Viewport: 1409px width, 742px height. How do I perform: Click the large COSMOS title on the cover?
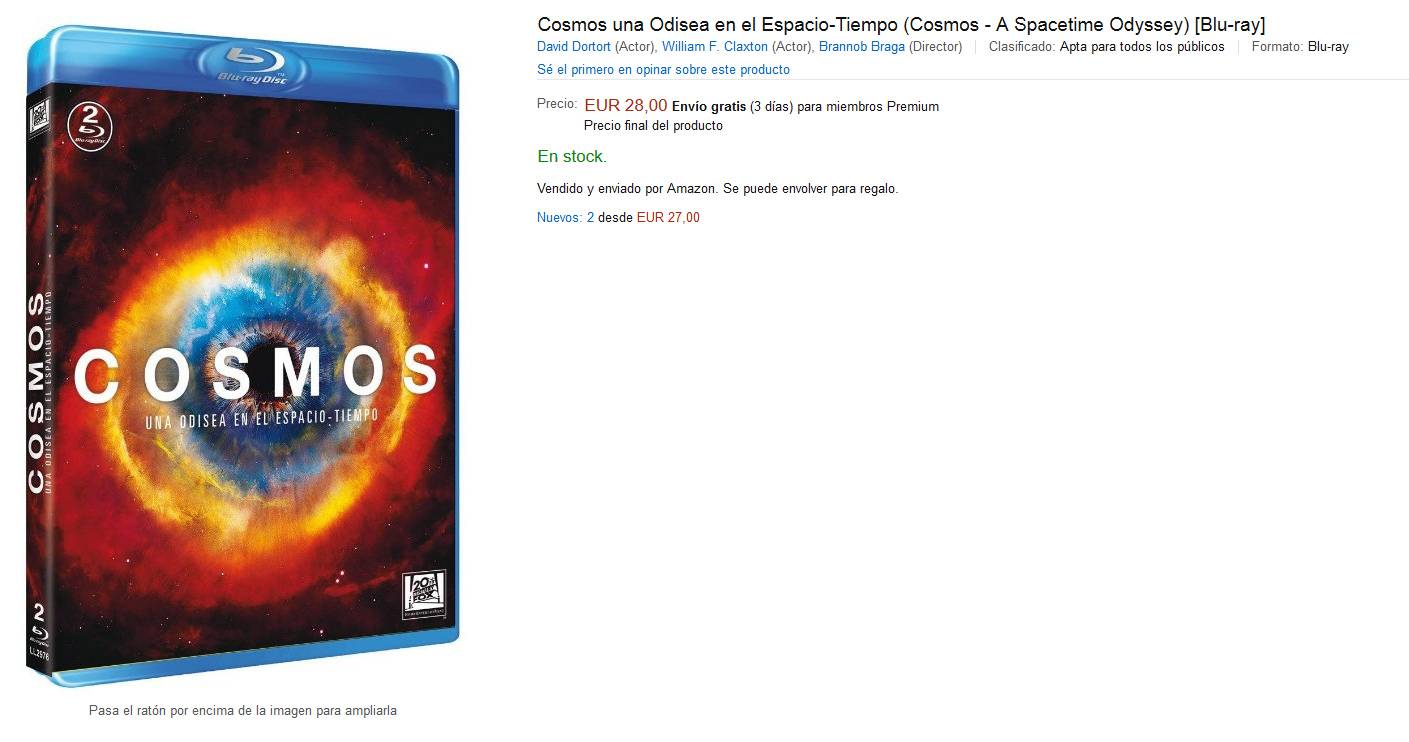(256, 373)
